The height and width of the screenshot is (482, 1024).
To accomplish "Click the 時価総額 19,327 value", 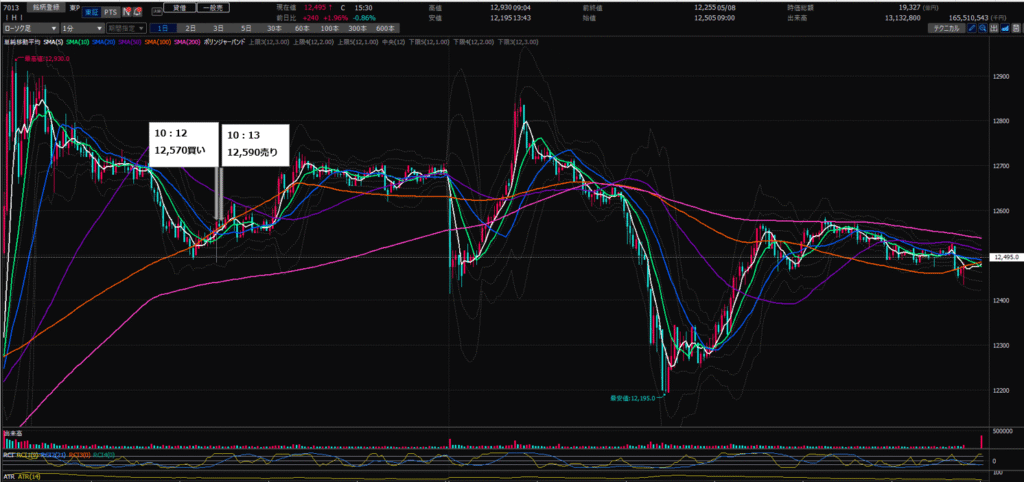I will coord(909,7).
